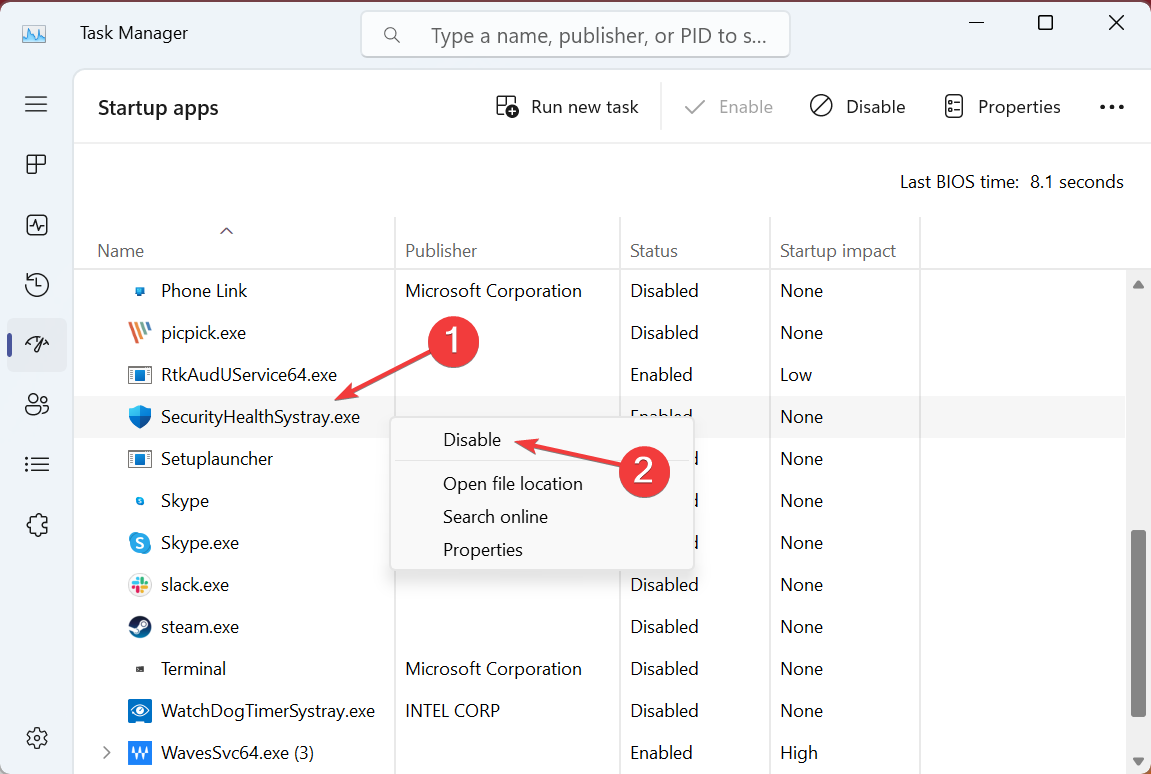Select the picpick.exe row name

click(203, 333)
